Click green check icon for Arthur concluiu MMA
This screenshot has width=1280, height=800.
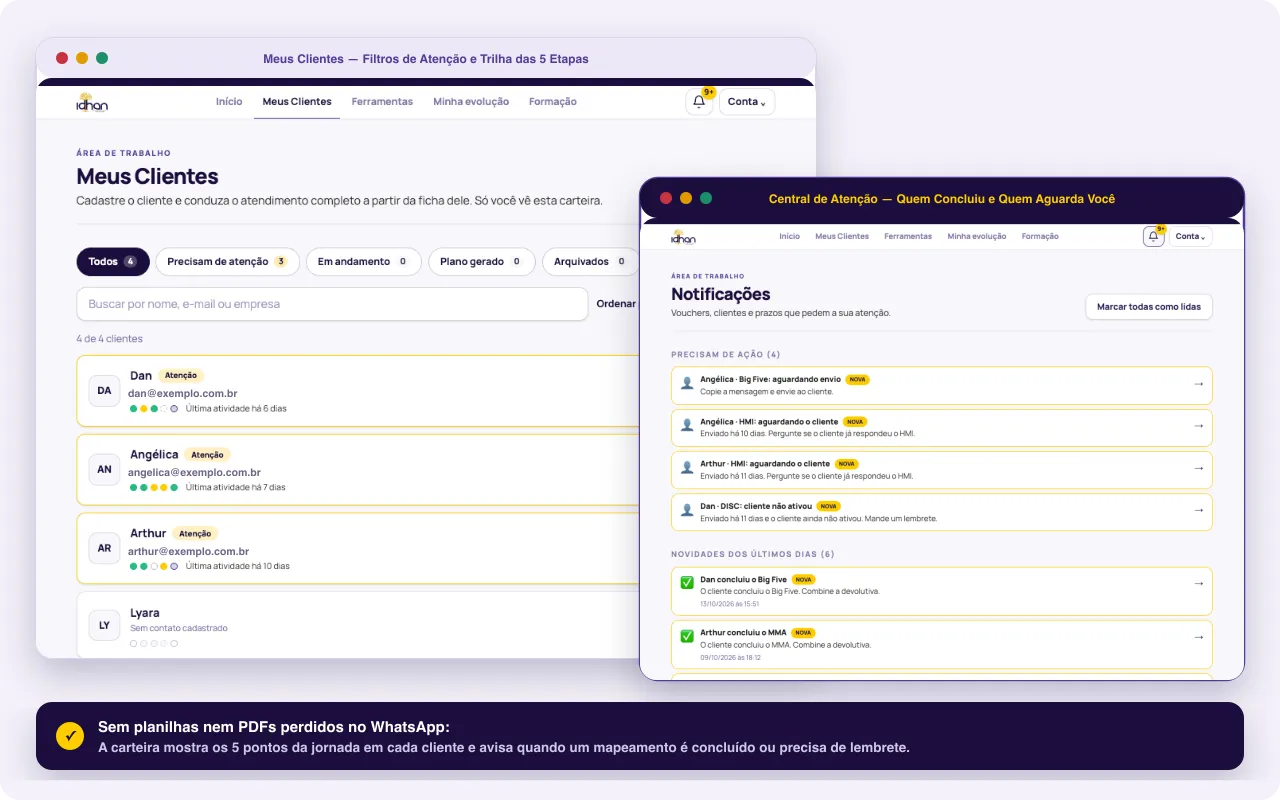click(x=687, y=635)
